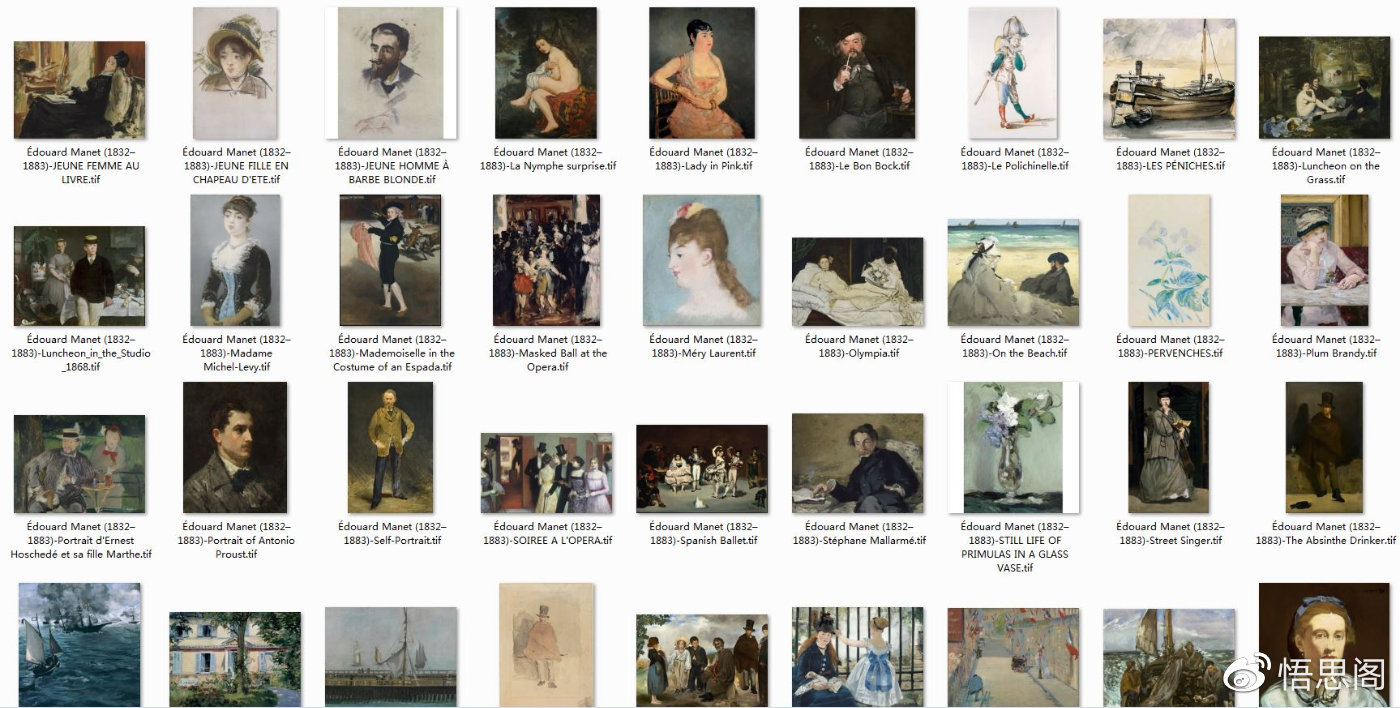Click the Plum Brandy.tif filename
The image size is (1400, 708).
pyautogui.click(x=1325, y=346)
